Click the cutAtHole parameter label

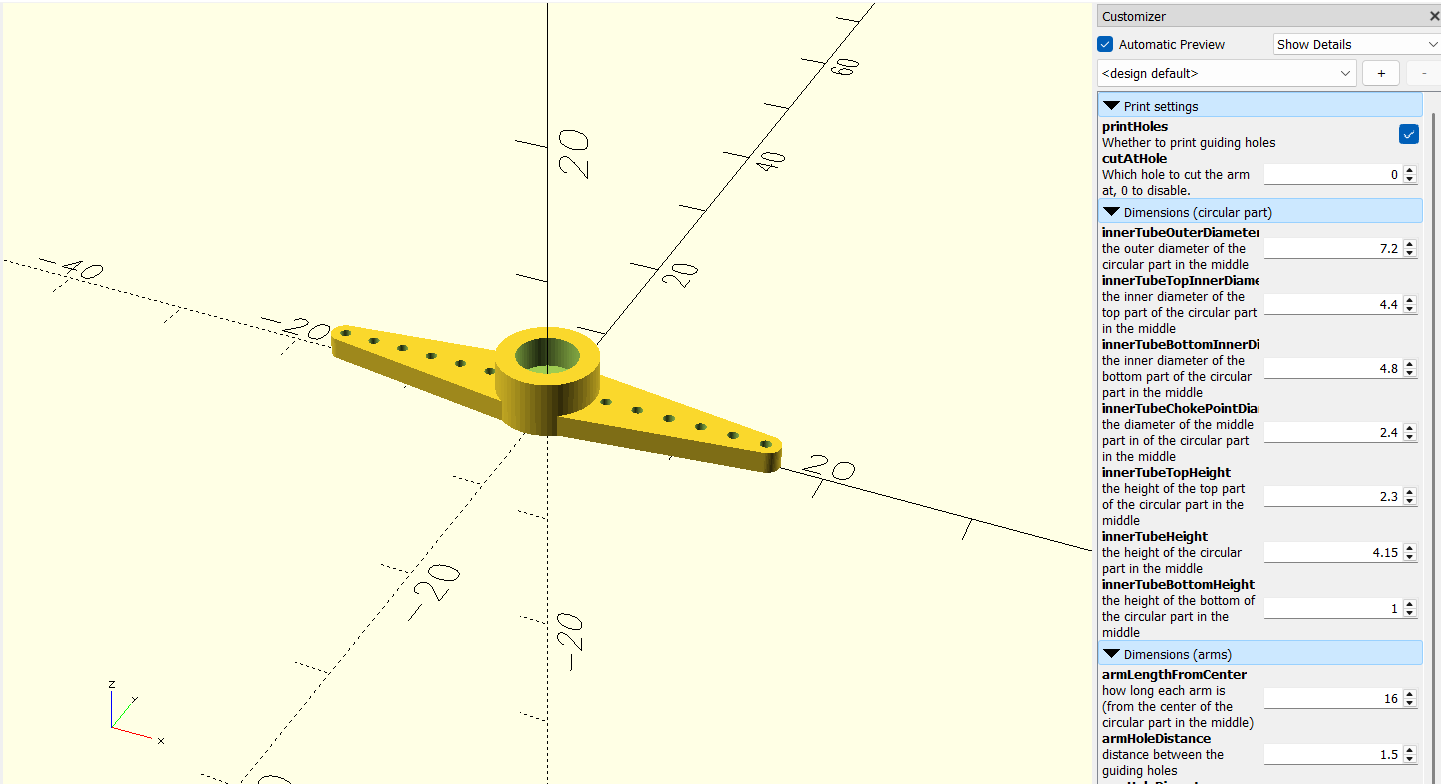(1134, 159)
